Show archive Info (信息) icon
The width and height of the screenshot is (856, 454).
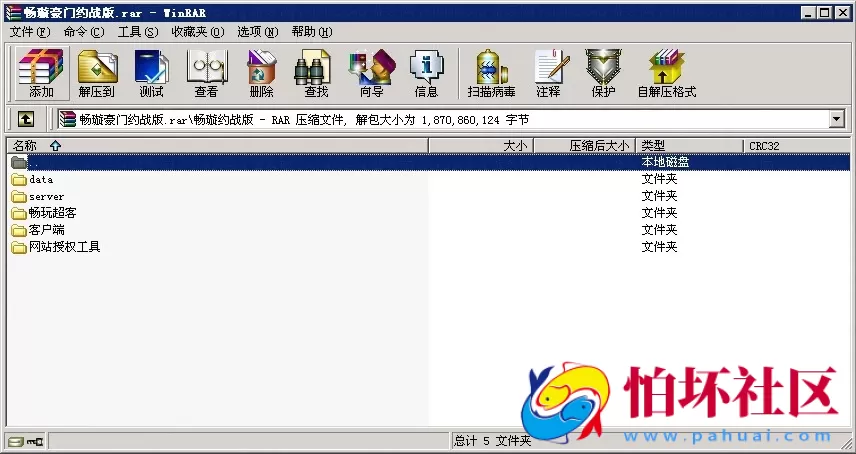point(426,72)
